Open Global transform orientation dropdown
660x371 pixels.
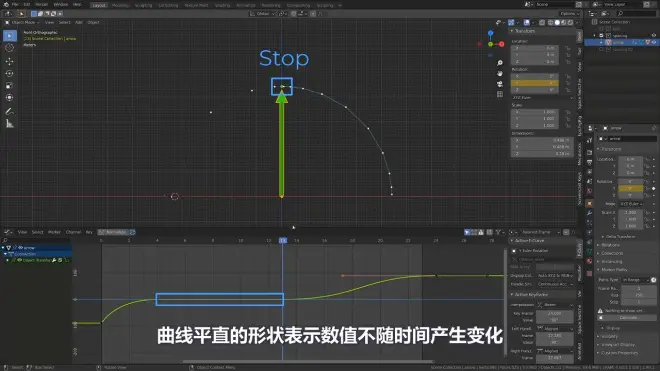(262, 13)
